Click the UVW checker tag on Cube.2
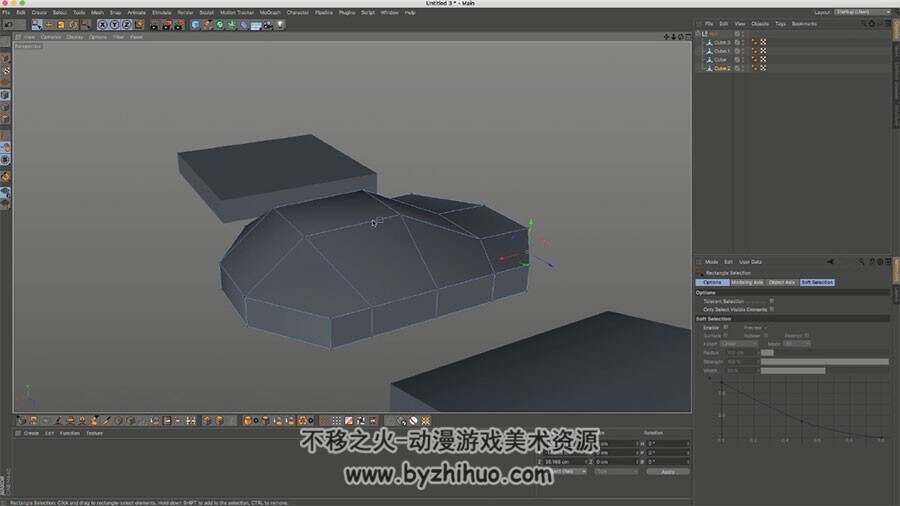This screenshot has height=506, width=900. [763, 68]
